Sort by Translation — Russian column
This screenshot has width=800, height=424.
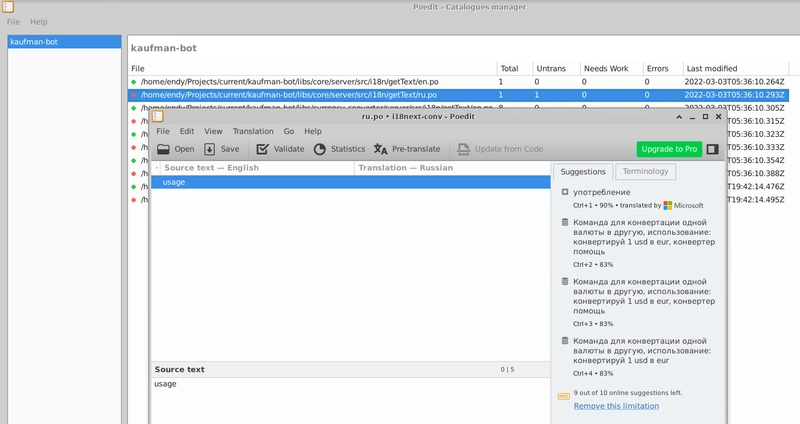pyautogui.click(x=452, y=168)
